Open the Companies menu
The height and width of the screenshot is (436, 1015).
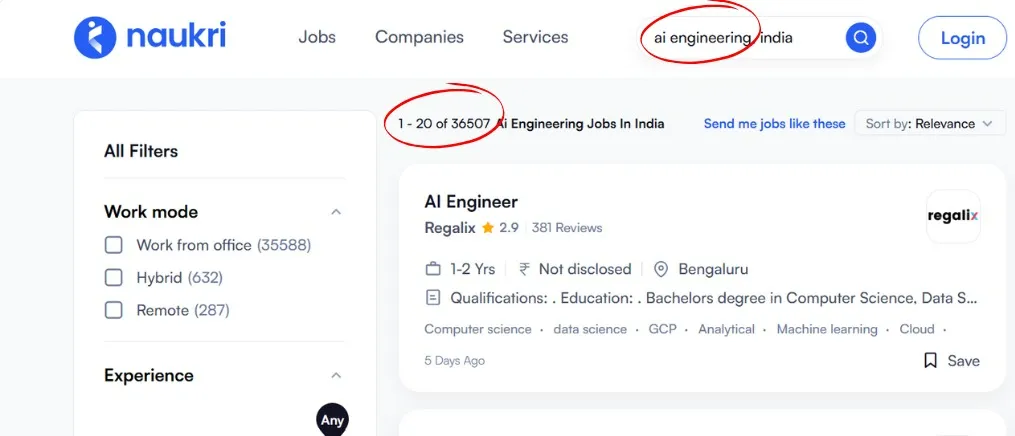click(x=419, y=37)
